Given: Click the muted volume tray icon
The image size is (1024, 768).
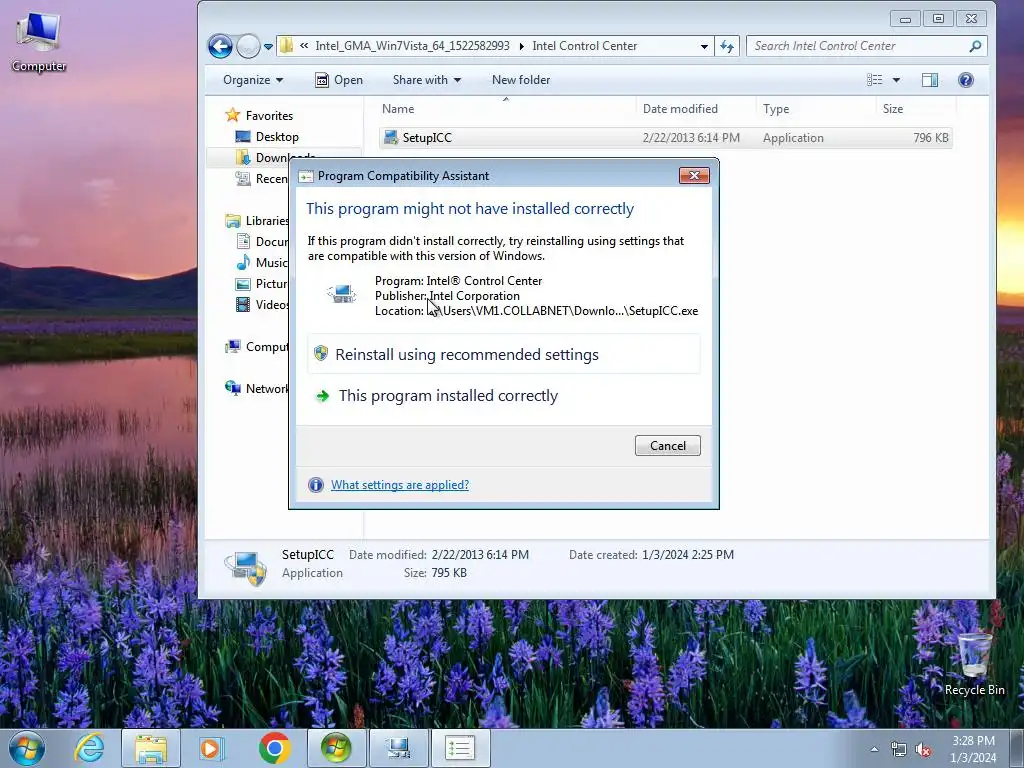Looking at the screenshot, I should click(x=923, y=749).
